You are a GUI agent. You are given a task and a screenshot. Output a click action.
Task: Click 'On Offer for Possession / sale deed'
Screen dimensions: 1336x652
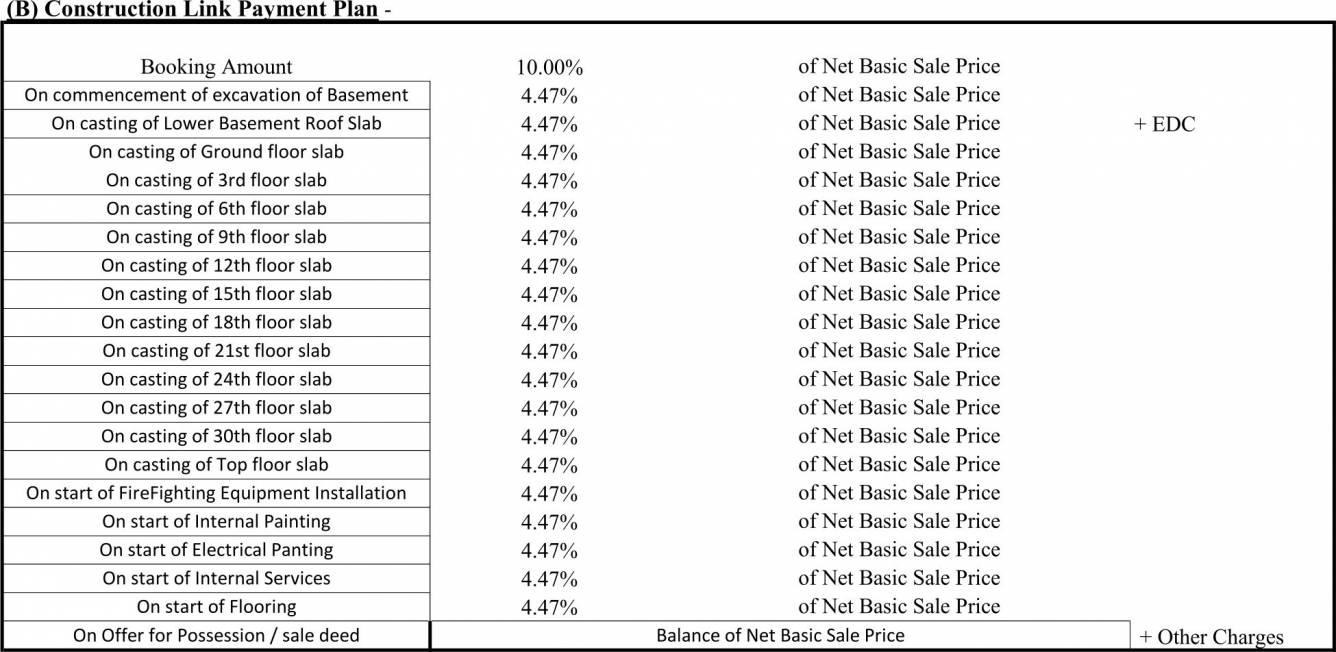coord(216,636)
